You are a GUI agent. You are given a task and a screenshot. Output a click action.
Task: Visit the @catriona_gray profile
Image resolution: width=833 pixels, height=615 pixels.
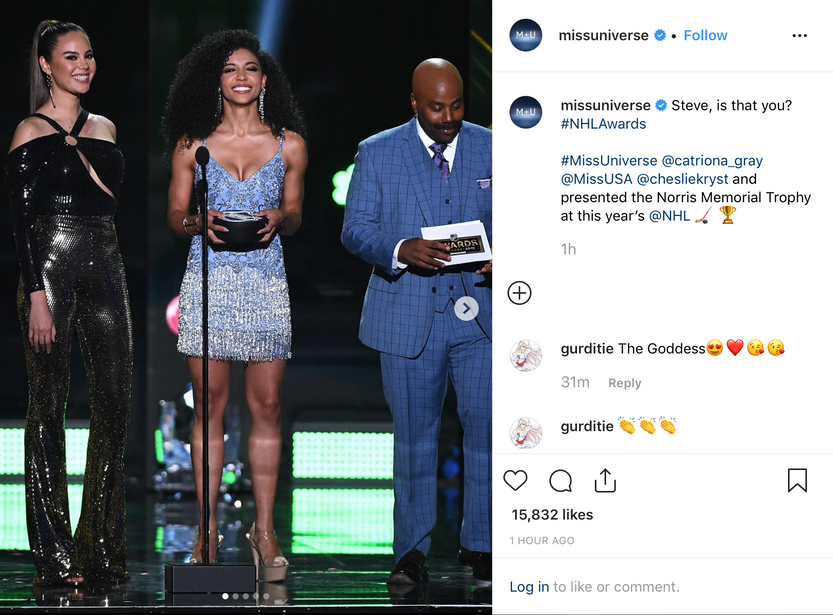(x=712, y=160)
